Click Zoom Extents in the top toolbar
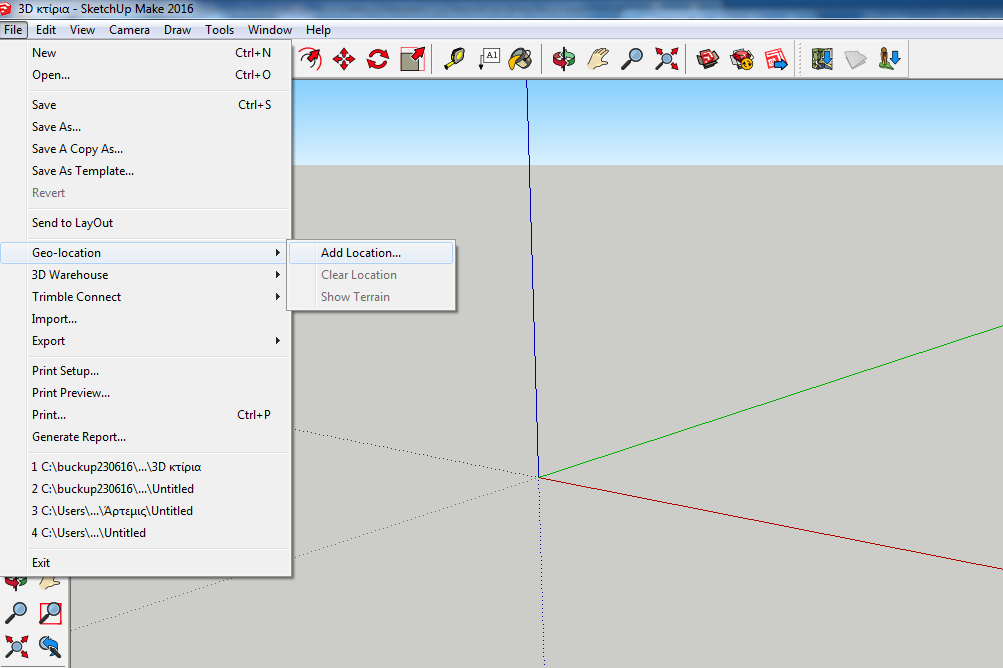 point(667,60)
